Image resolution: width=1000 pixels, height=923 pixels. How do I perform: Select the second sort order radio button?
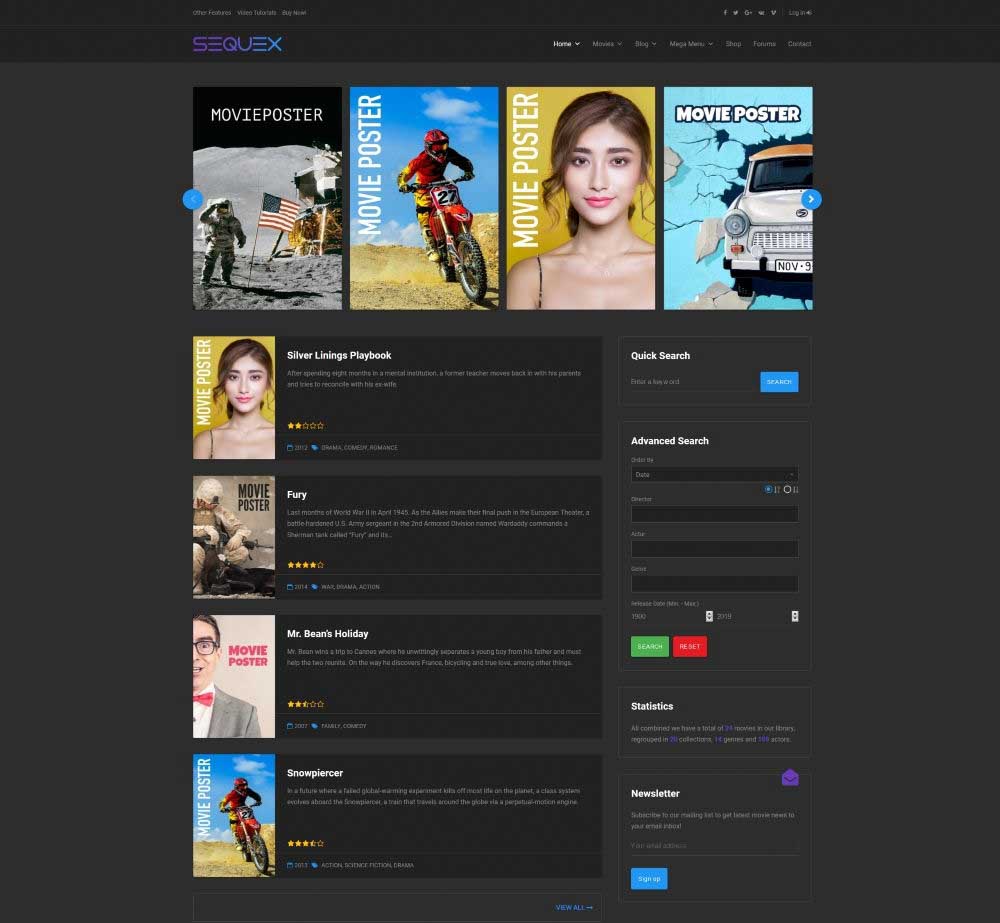pyautogui.click(x=787, y=489)
